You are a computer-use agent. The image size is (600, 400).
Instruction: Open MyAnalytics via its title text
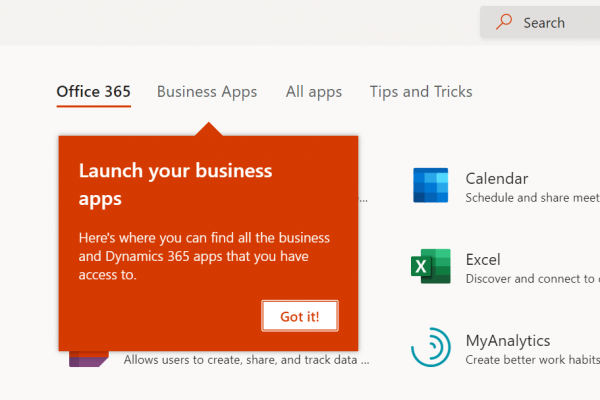(x=508, y=341)
